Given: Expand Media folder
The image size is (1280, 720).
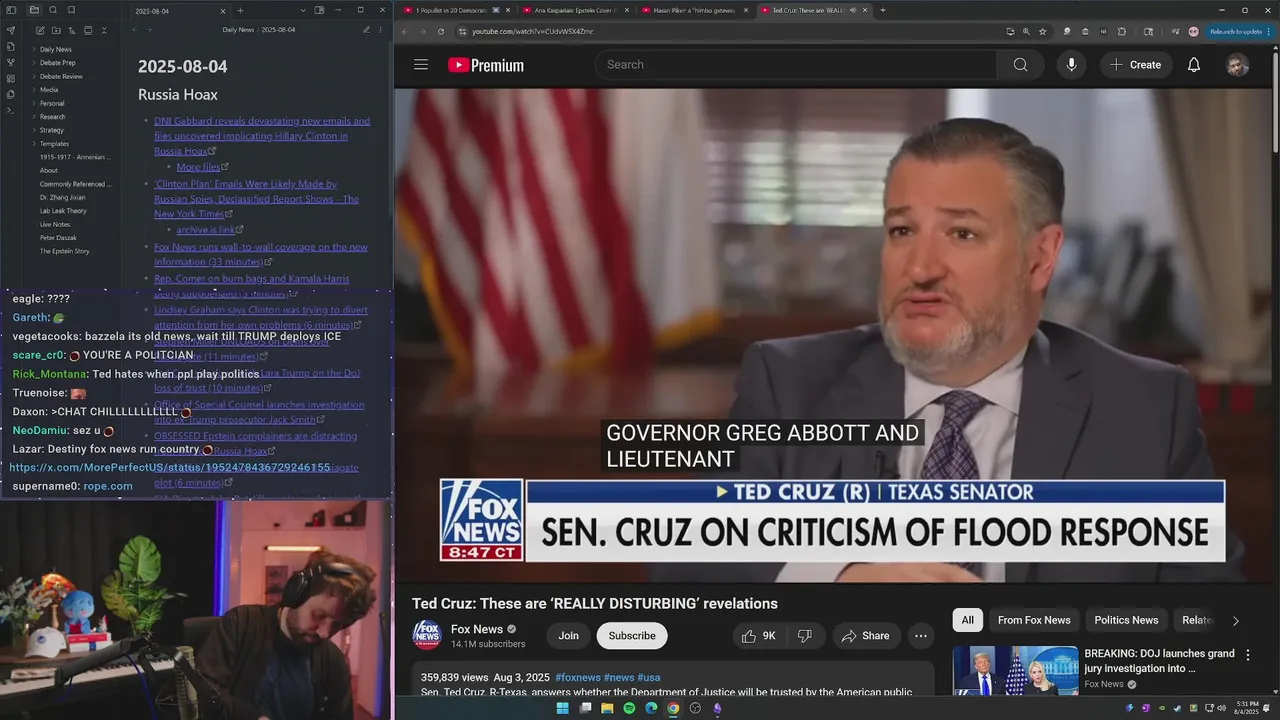Looking at the screenshot, I should [49, 89].
